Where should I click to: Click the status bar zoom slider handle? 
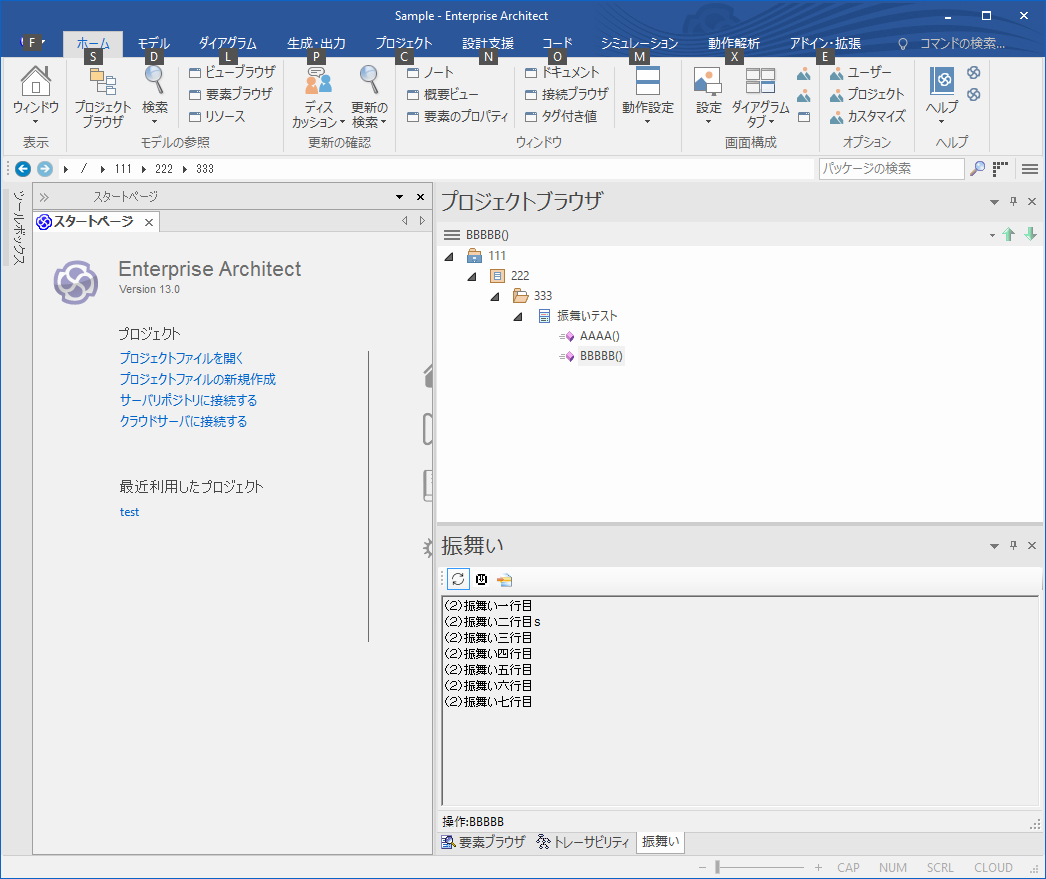[x=718, y=867]
